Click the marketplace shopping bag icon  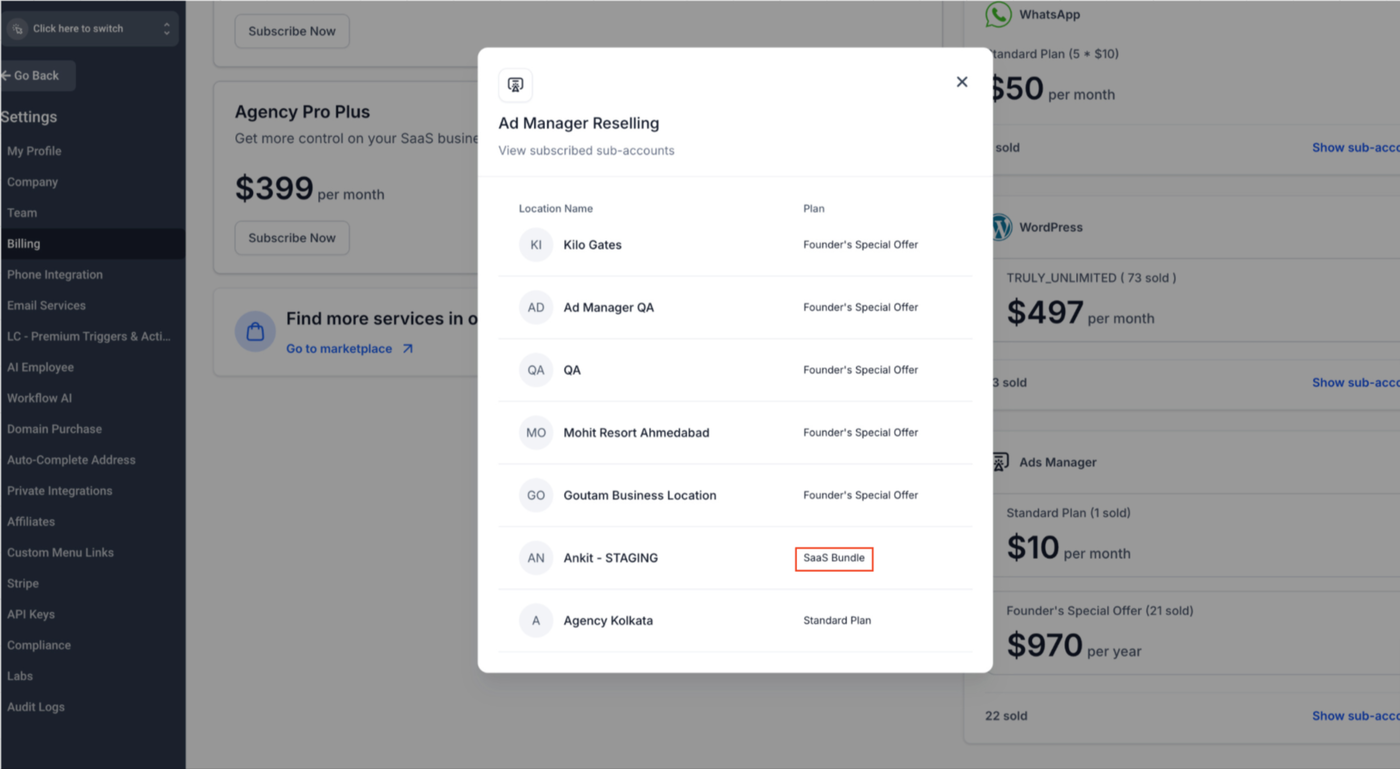(255, 332)
